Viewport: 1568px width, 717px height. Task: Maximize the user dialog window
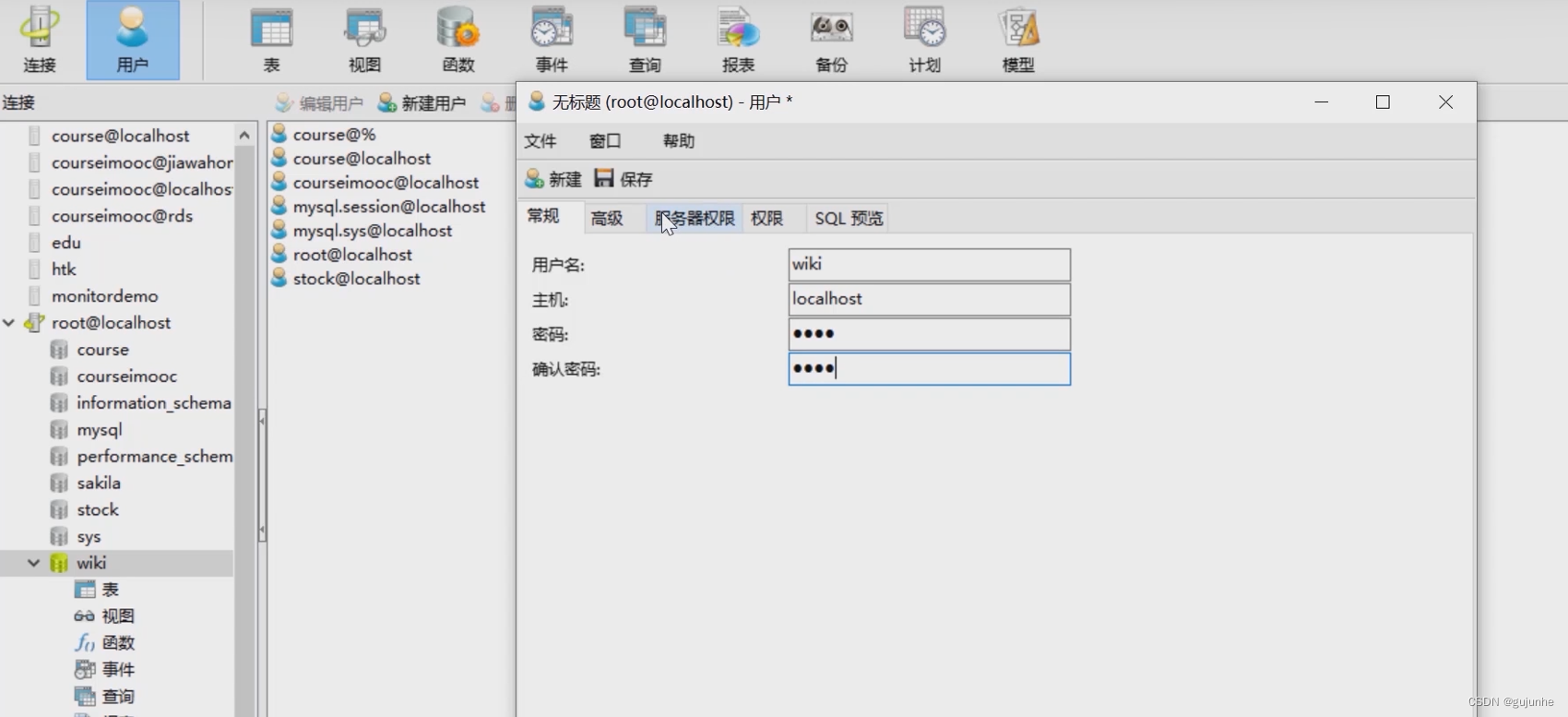1383,102
